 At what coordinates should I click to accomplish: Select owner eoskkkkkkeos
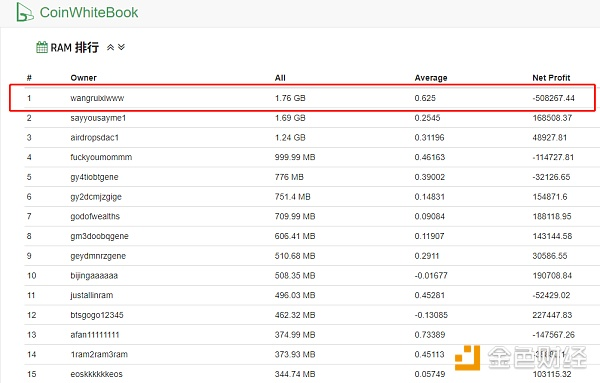96,374
